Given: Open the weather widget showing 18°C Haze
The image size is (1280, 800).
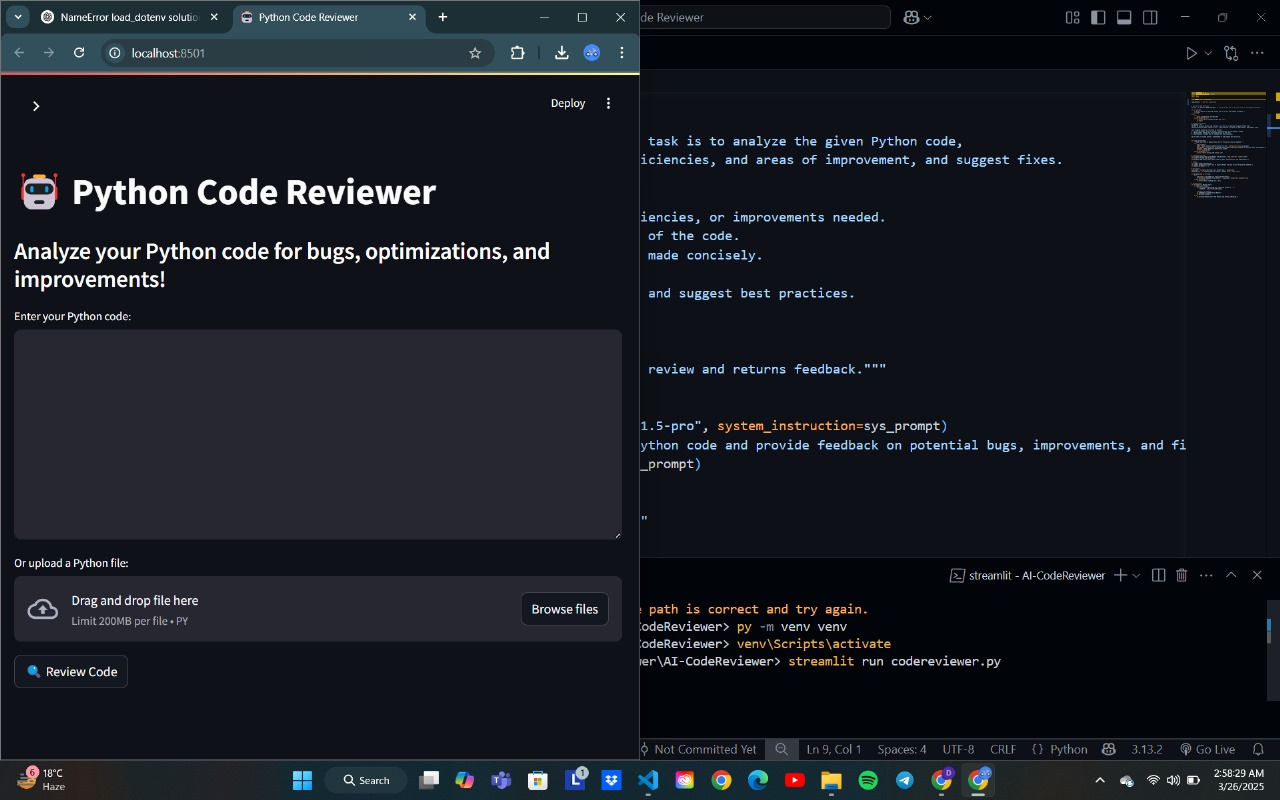Looking at the screenshot, I should click(x=42, y=780).
